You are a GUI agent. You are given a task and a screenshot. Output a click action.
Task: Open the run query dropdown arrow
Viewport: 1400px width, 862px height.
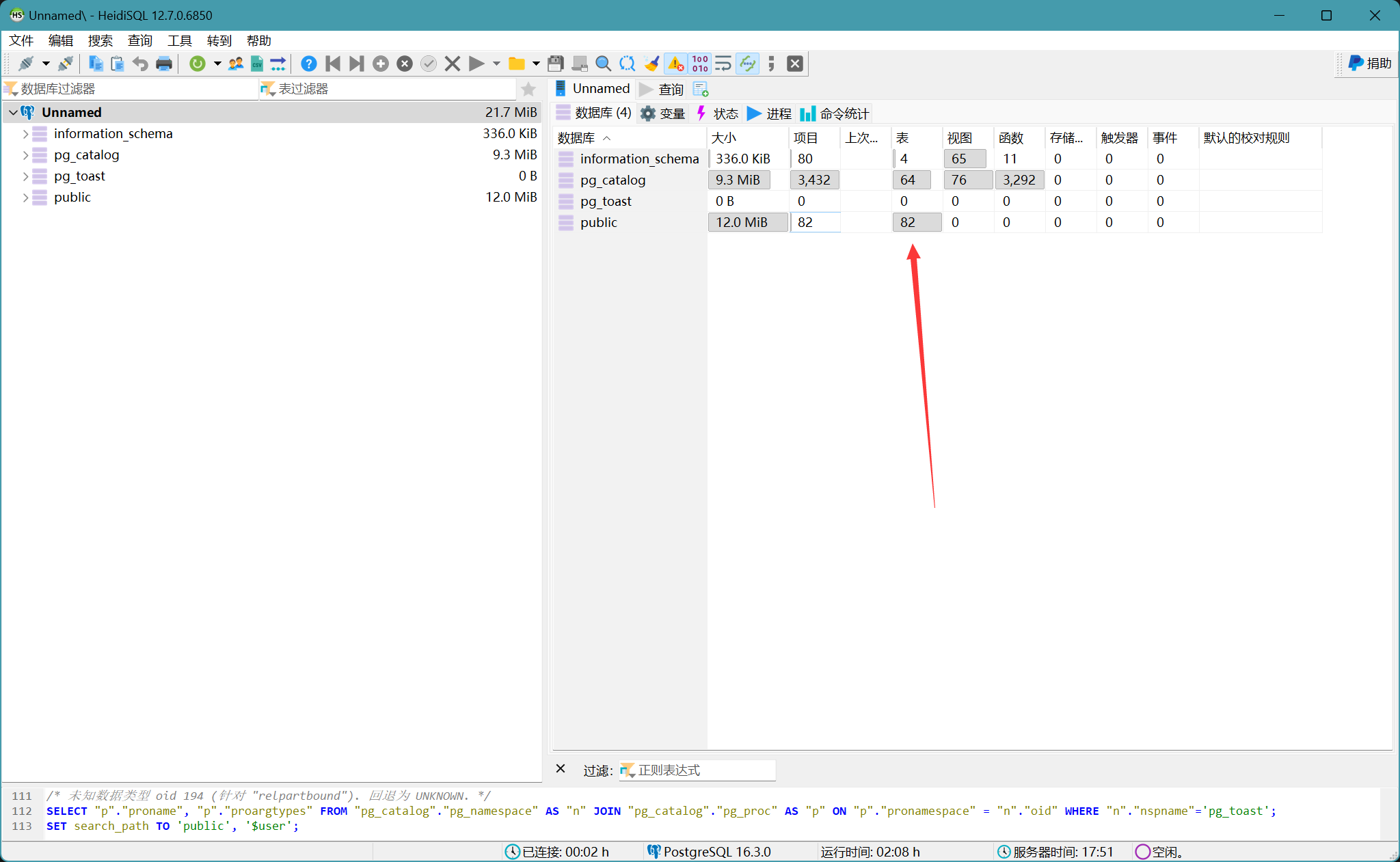pos(496,64)
